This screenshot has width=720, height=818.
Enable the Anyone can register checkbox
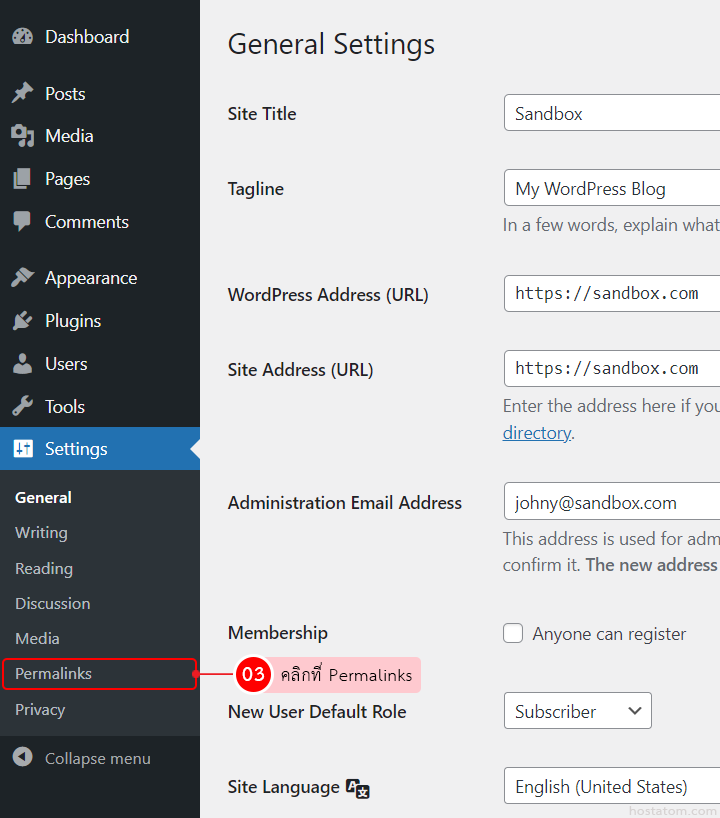[x=513, y=633]
